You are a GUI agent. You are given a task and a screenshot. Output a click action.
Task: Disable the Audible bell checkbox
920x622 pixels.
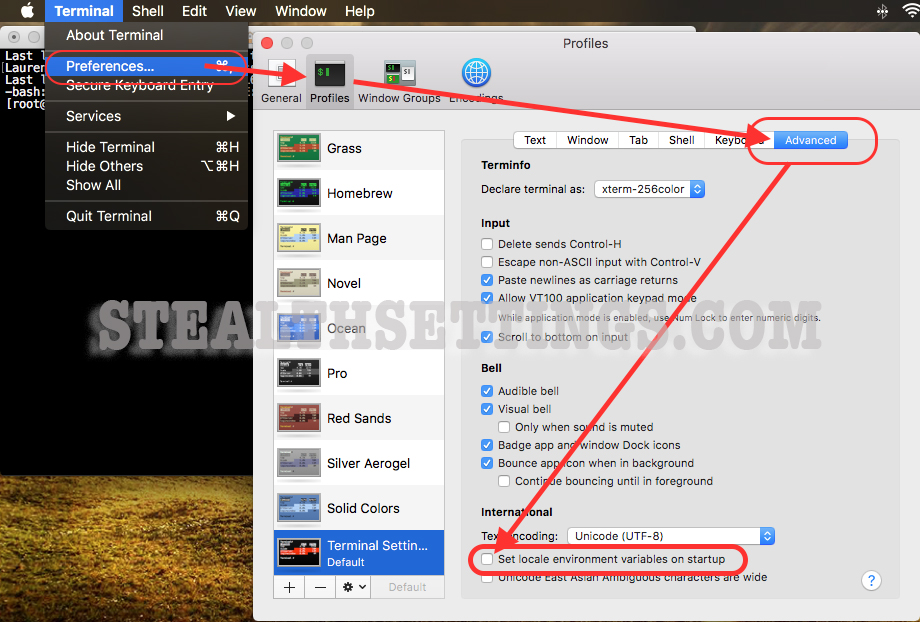488,391
